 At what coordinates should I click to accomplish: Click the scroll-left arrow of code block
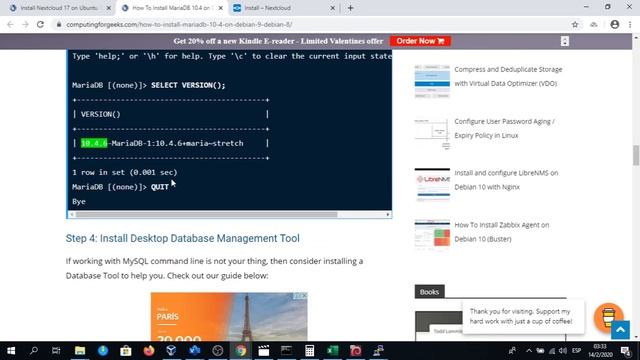71,214
